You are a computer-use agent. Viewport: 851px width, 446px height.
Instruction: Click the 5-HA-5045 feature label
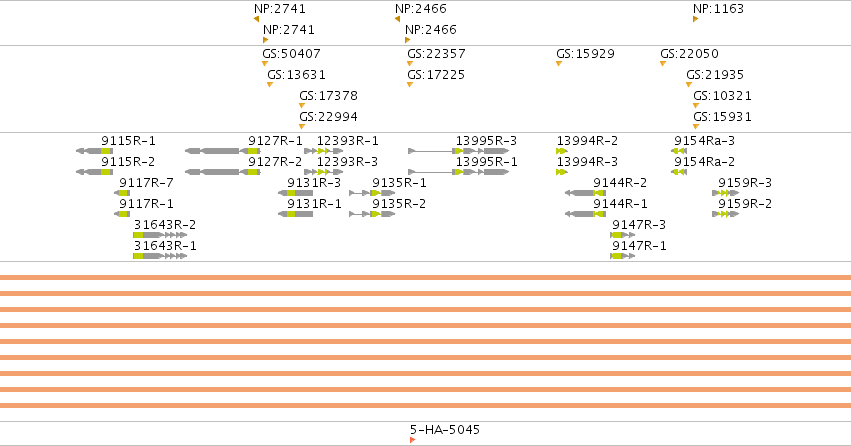pos(444,430)
